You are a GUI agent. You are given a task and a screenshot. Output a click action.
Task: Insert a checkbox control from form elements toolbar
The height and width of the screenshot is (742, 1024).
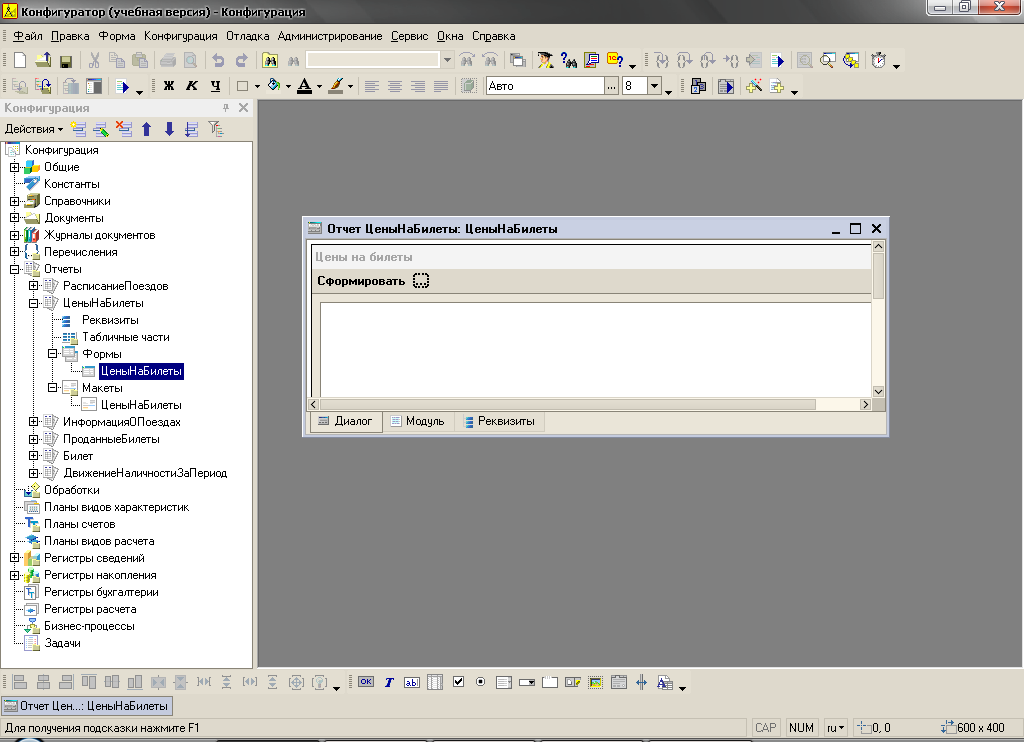458,683
